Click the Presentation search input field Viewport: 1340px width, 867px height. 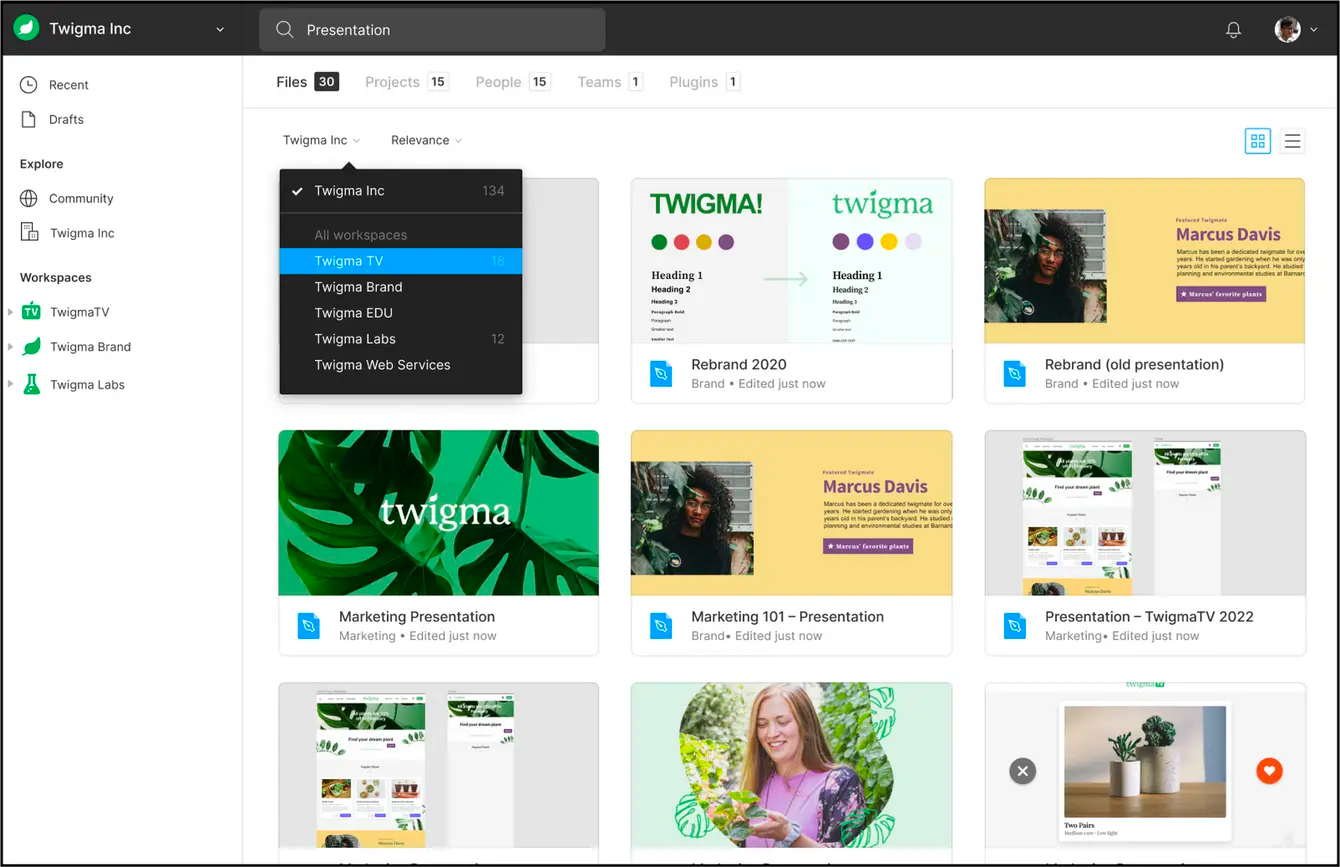pos(430,29)
